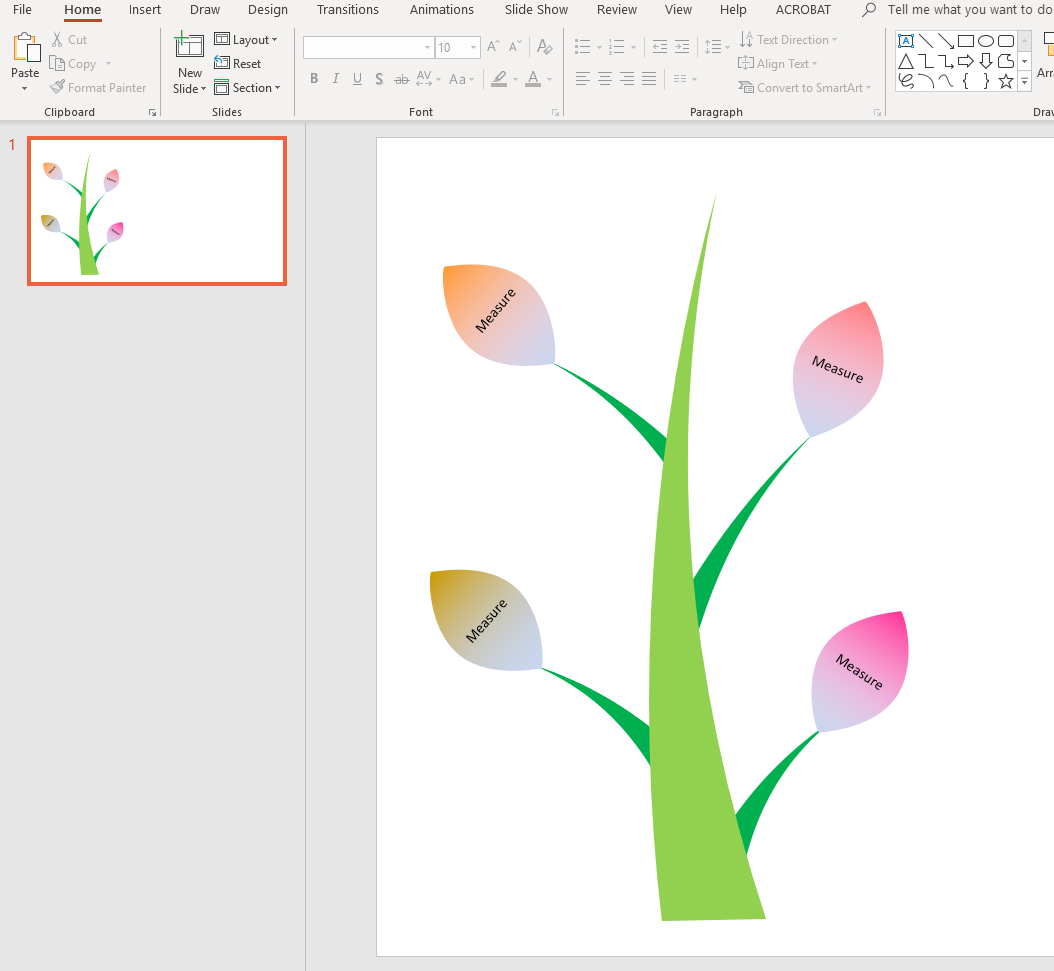This screenshot has height=971, width=1054.
Task: Toggle Underline formatting
Action: [358, 79]
